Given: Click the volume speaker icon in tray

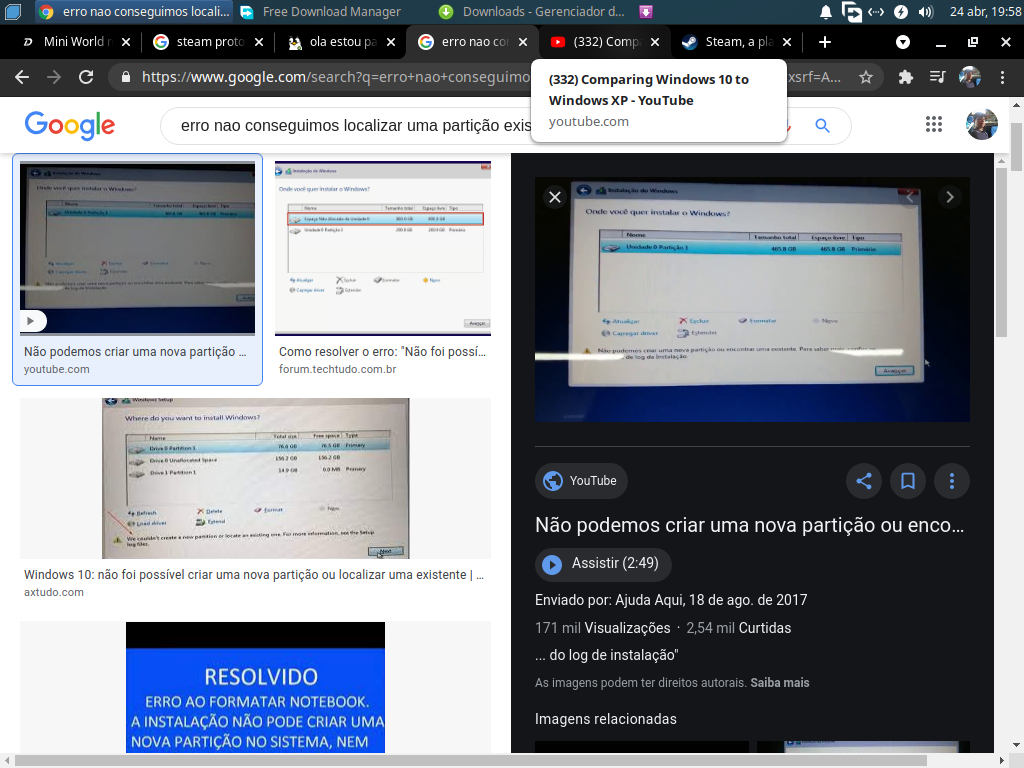Looking at the screenshot, I should coord(925,12).
